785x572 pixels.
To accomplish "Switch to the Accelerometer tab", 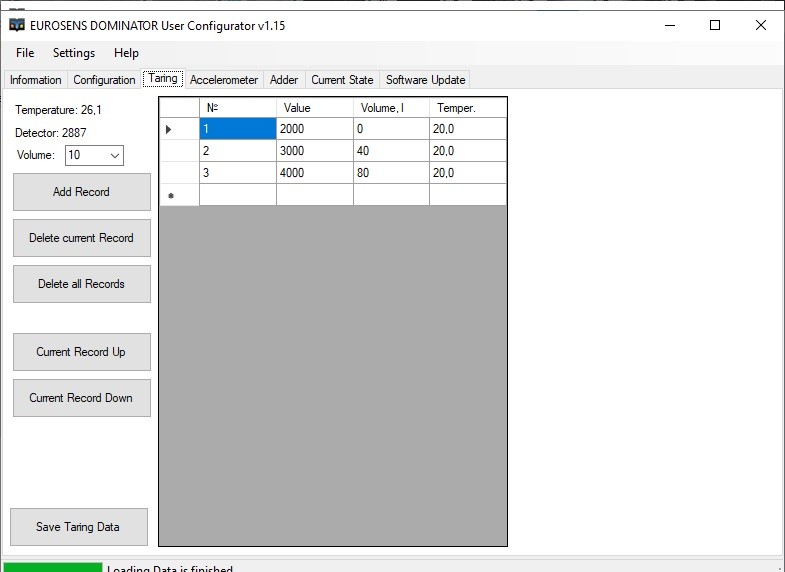I will [x=224, y=80].
